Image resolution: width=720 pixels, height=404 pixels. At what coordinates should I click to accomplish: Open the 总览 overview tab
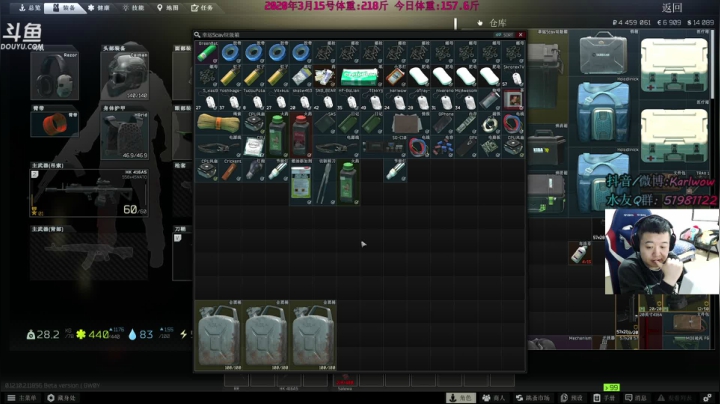click(x=30, y=8)
